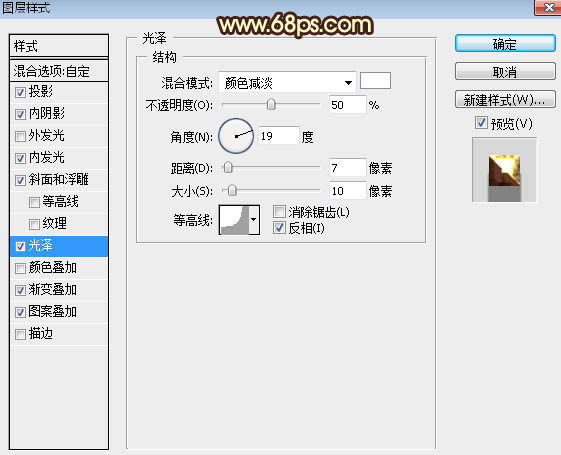Toggle the 斜面和浮雕 bevel checkbox
The height and width of the screenshot is (455, 561).
point(20,181)
